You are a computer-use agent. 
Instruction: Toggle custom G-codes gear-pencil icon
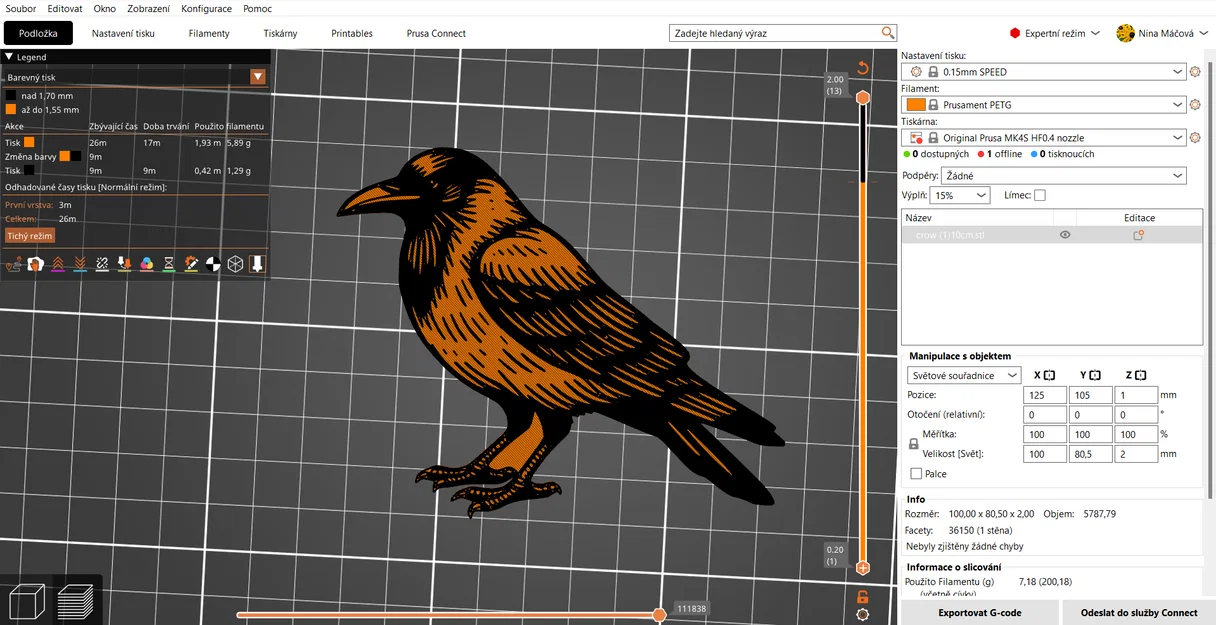191,264
